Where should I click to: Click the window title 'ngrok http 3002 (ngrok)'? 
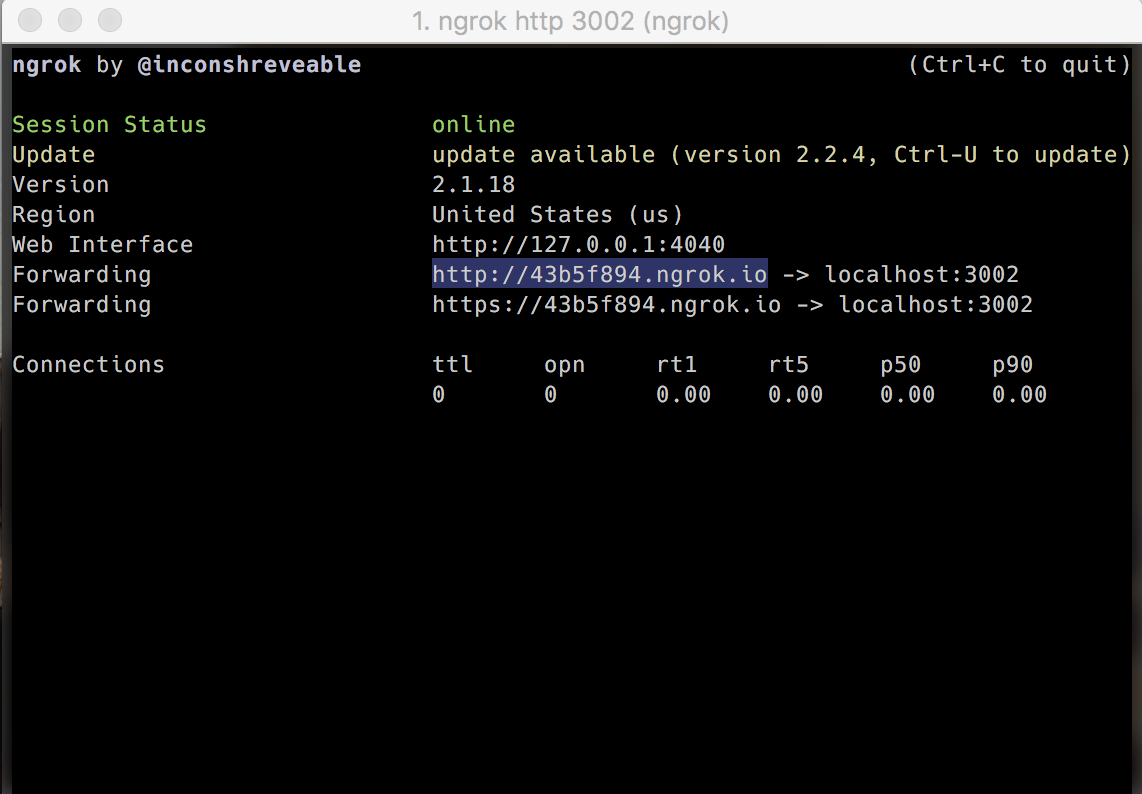pos(570,21)
